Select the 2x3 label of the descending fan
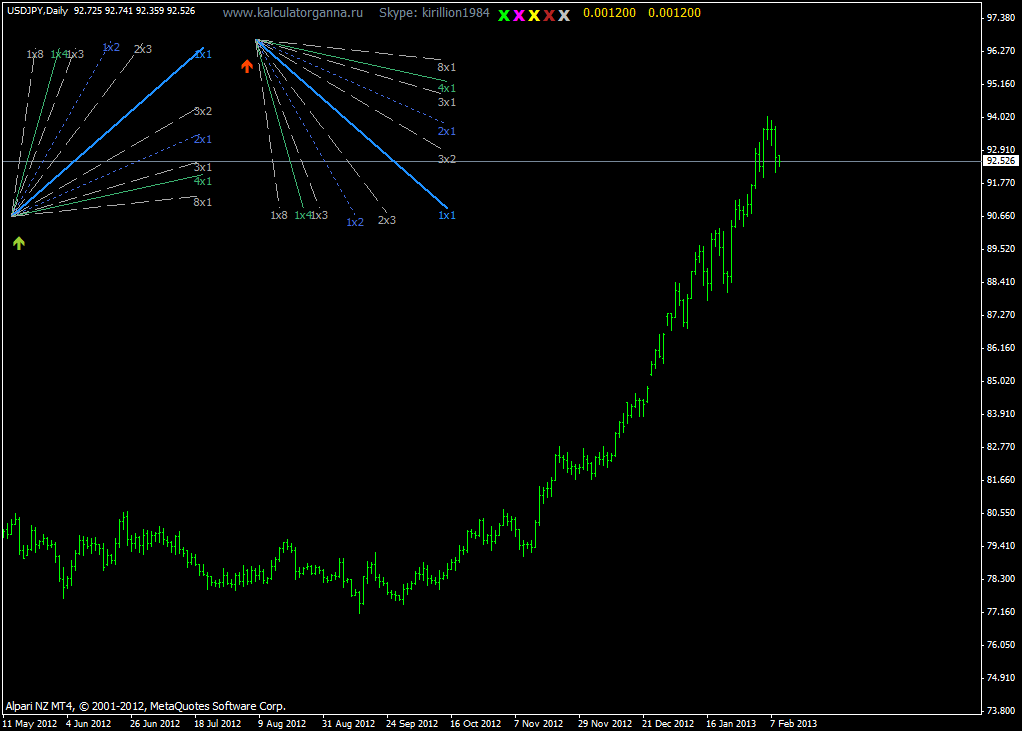Screen dimensions: 1022x731 [386, 220]
